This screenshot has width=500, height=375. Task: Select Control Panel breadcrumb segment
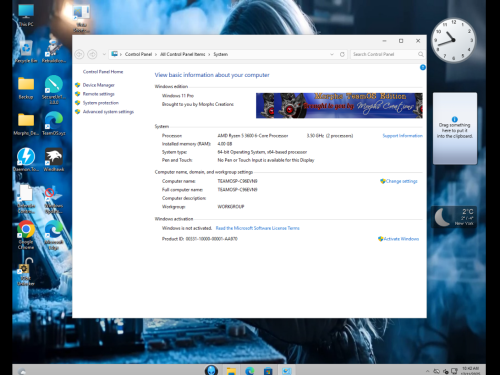[x=138, y=54]
